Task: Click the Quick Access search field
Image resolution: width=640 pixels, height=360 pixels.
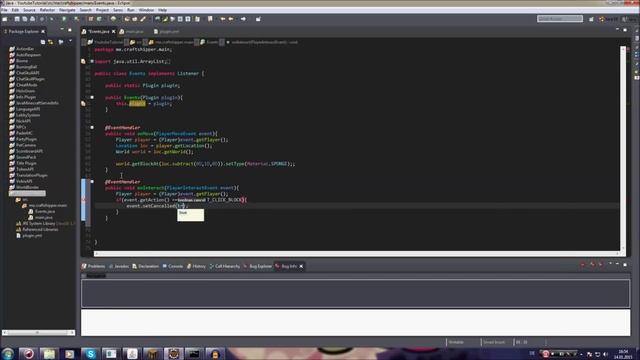Action: coord(560,19)
